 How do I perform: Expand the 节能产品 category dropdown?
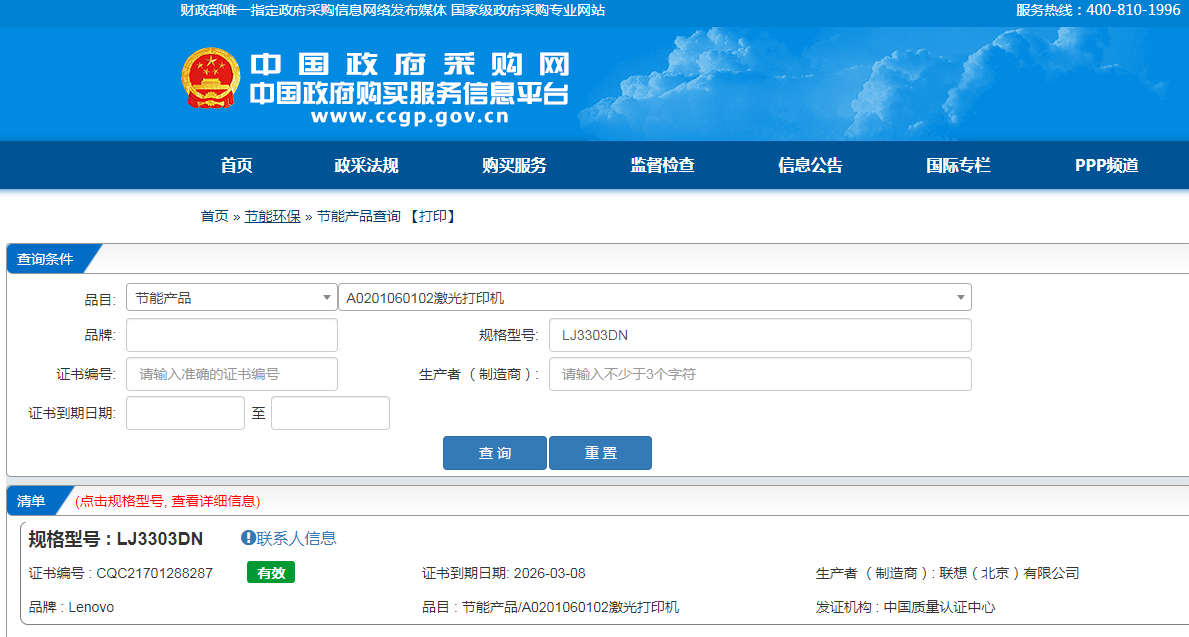pyautogui.click(x=232, y=297)
